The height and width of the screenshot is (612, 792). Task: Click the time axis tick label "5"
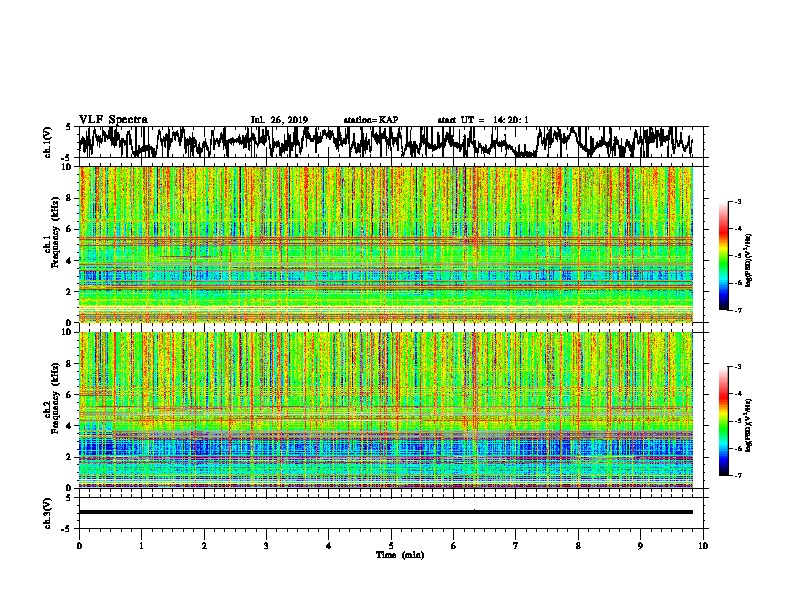pos(391,545)
